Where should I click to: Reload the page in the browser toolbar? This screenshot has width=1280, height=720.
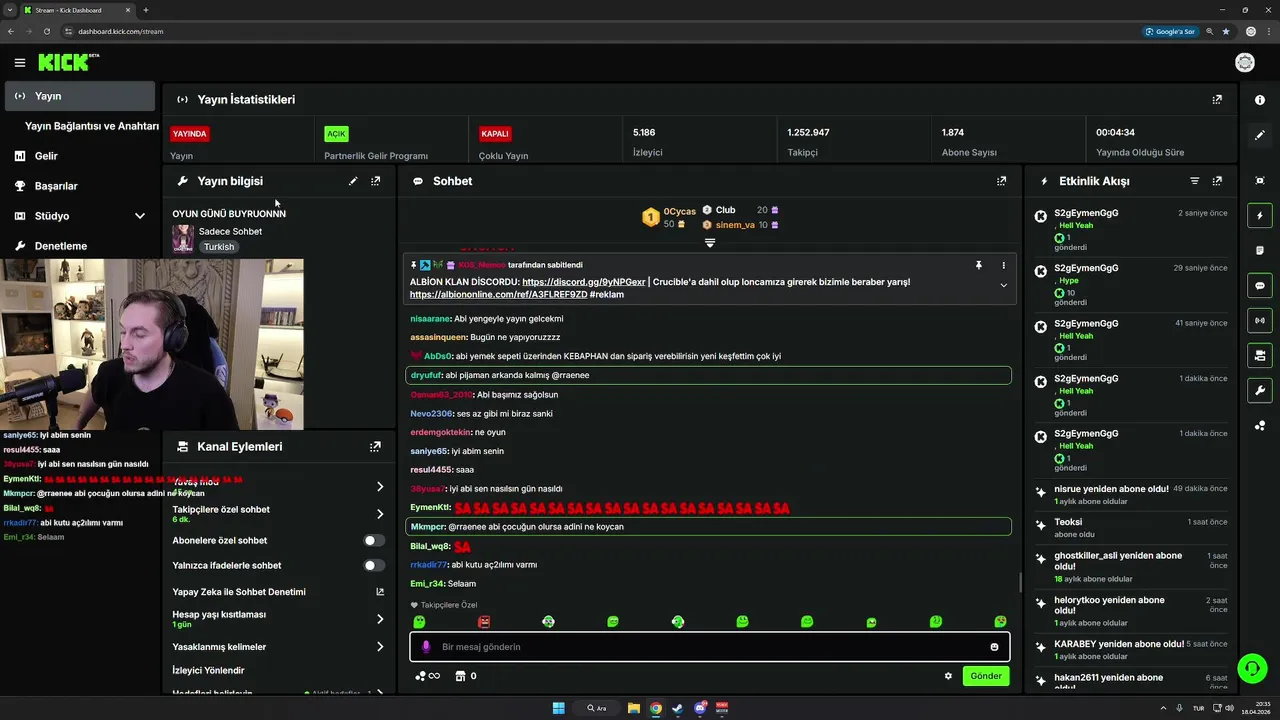click(46, 31)
